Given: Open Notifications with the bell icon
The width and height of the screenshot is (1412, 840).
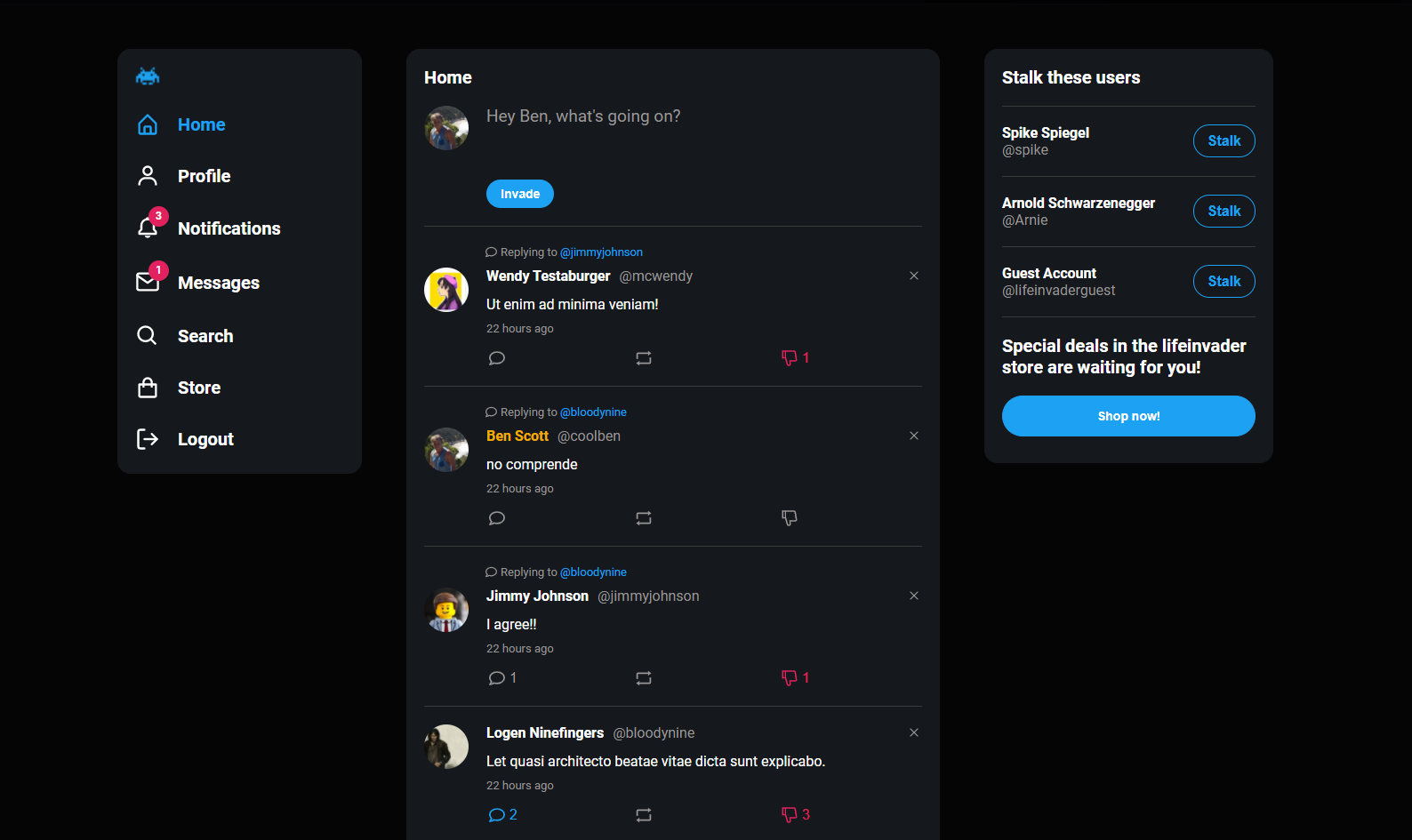Looking at the screenshot, I should tap(148, 228).
